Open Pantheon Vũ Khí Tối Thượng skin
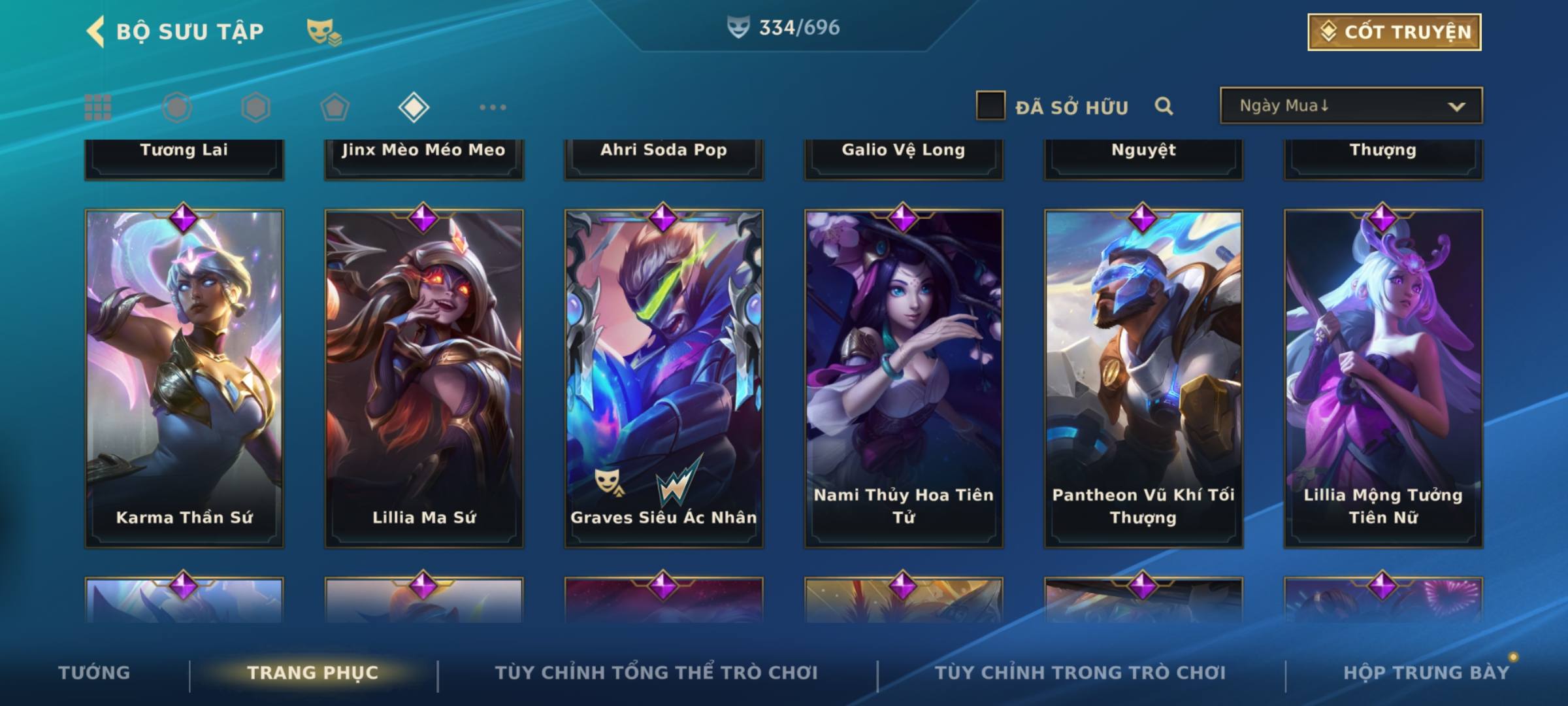The width and height of the screenshot is (1568, 706). pyautogui.click(x=1143, y=378)
